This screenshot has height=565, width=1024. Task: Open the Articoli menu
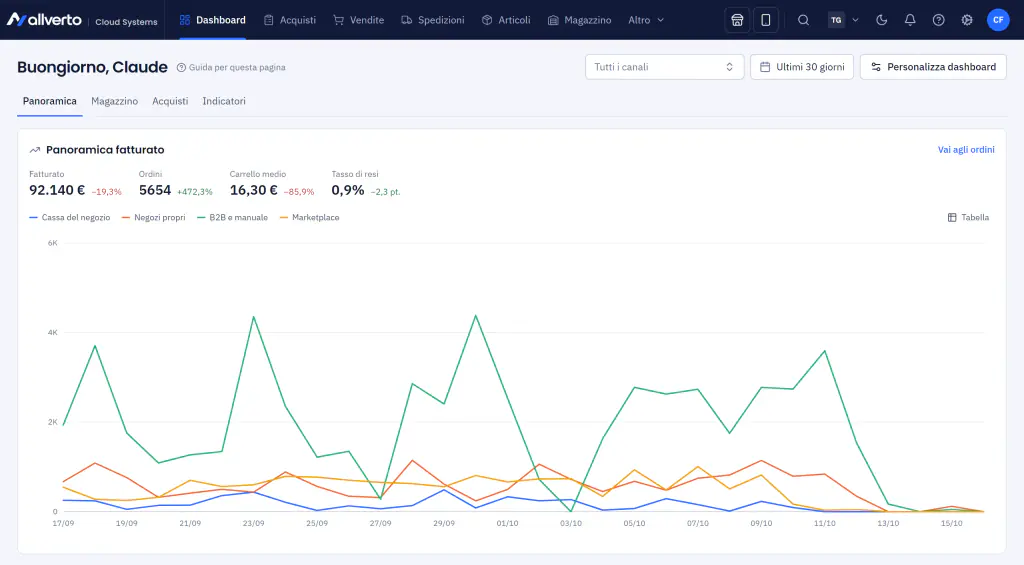coord(506,20)
